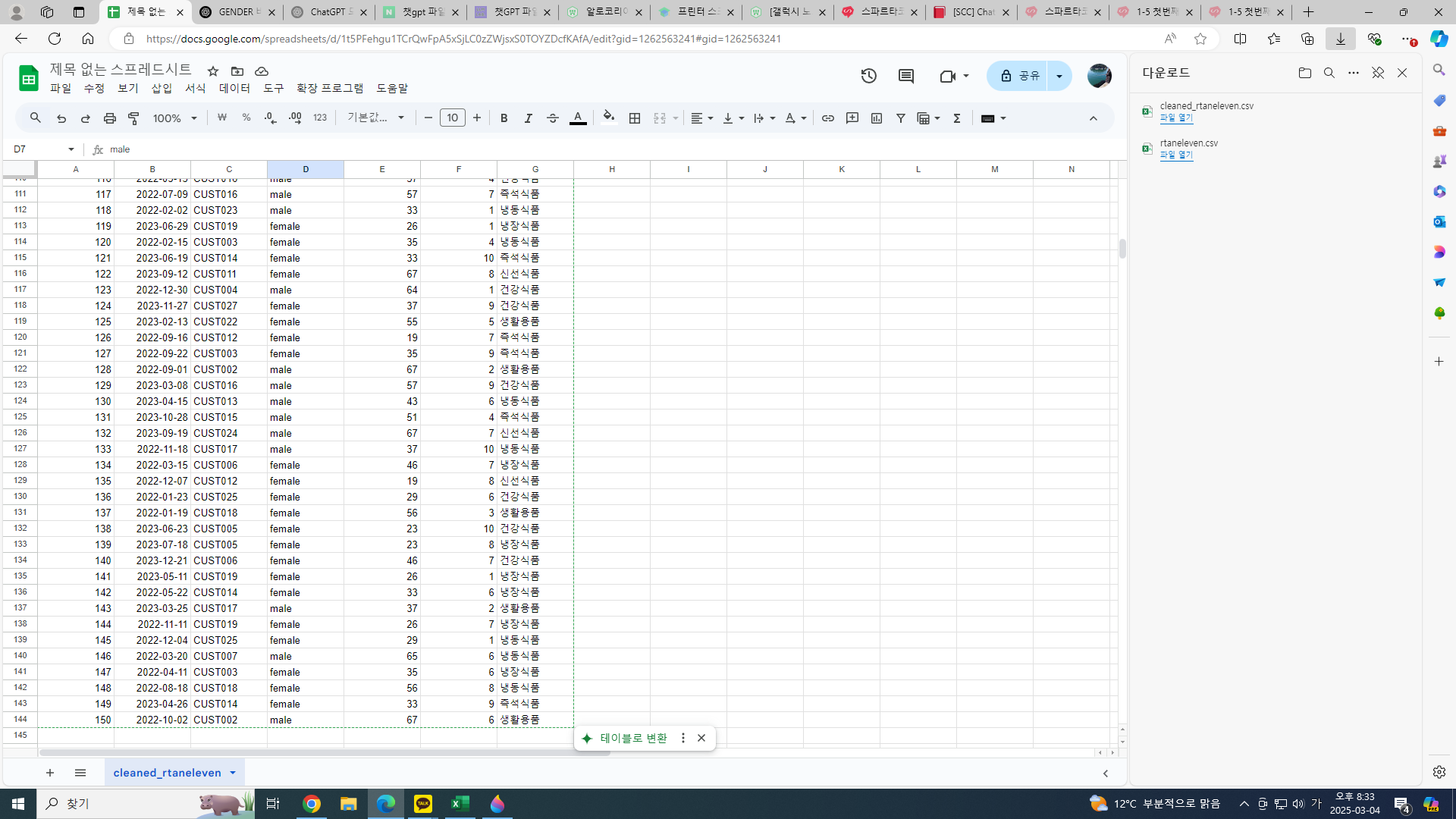Open the 수정 menu
This screenshot has width=1456, height=819.
pos(94,89)
